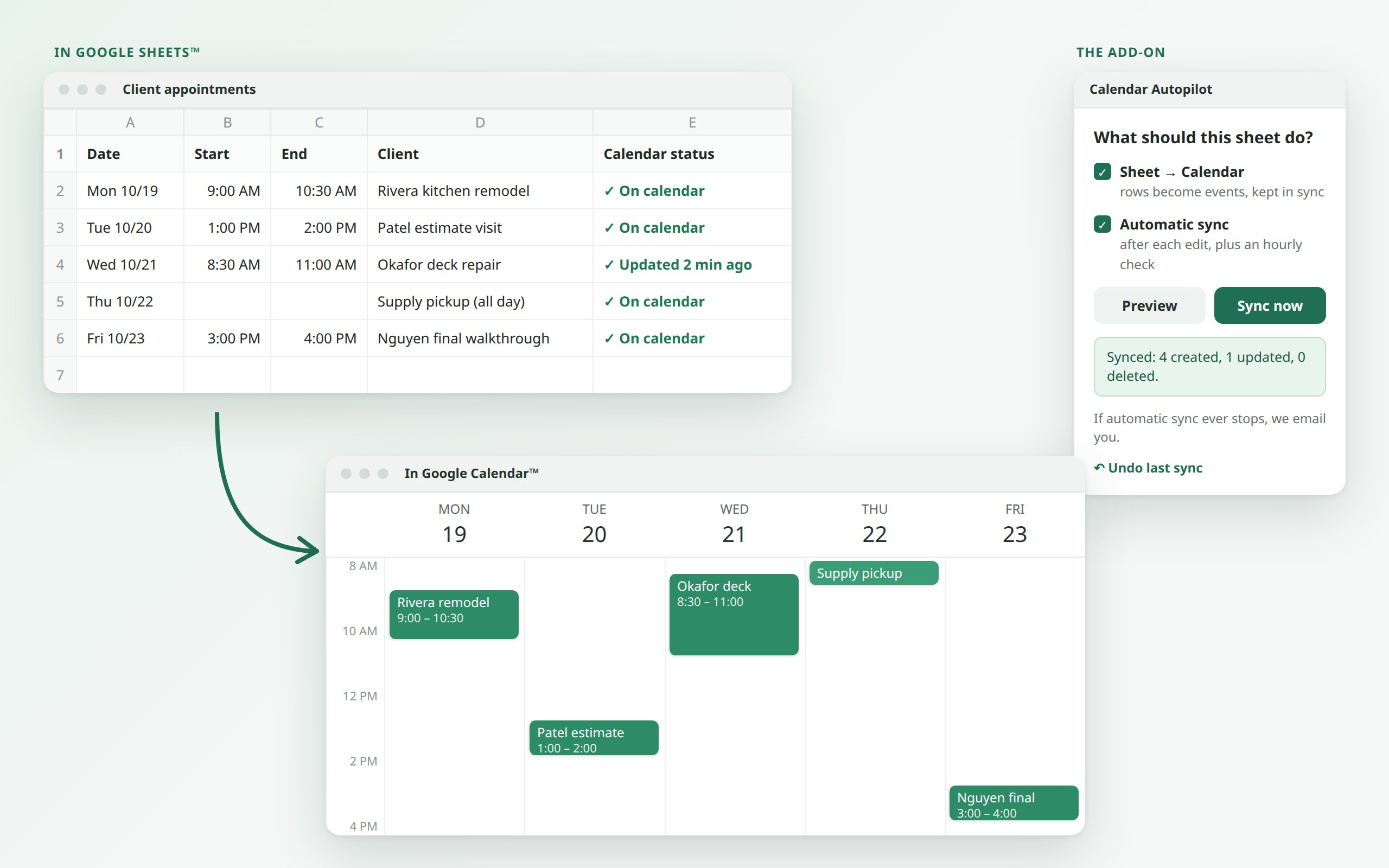Click the 'Synced: 4 created' status message
Viewport: 1389px width, 868px height.
click(x=1210, y=366)
